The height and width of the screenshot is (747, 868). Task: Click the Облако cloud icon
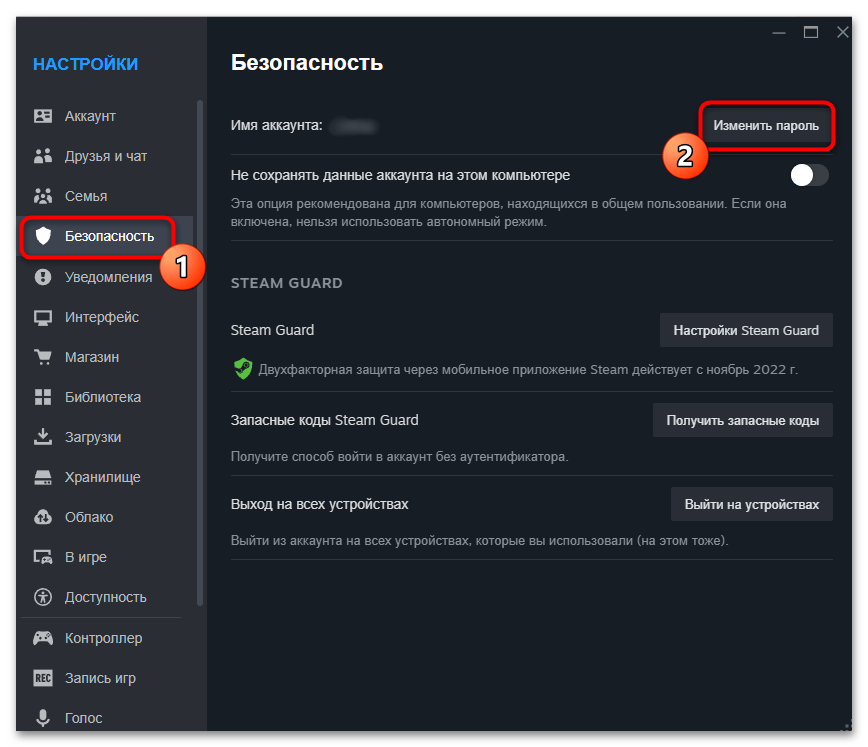click(x=43, y=517)
